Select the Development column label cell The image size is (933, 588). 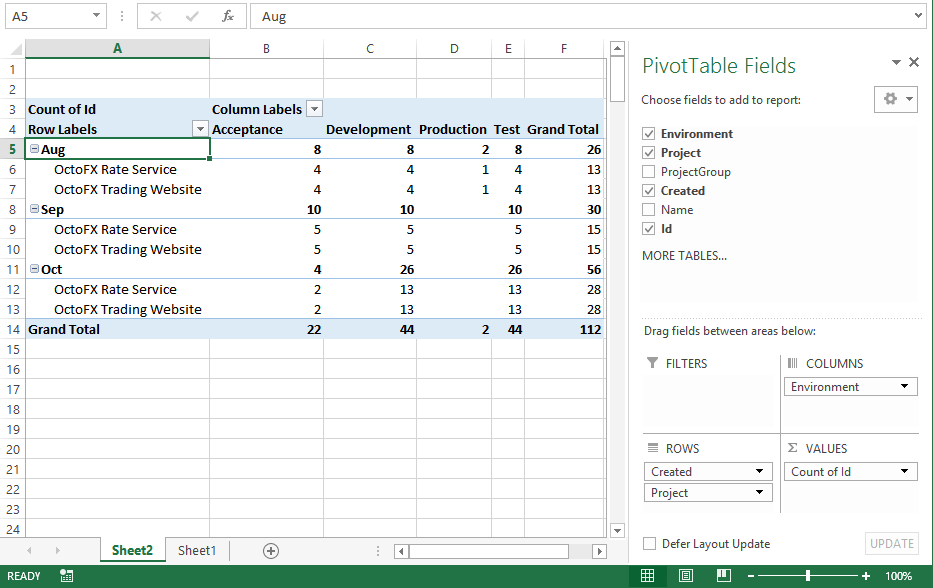click(x=370, y=129)
